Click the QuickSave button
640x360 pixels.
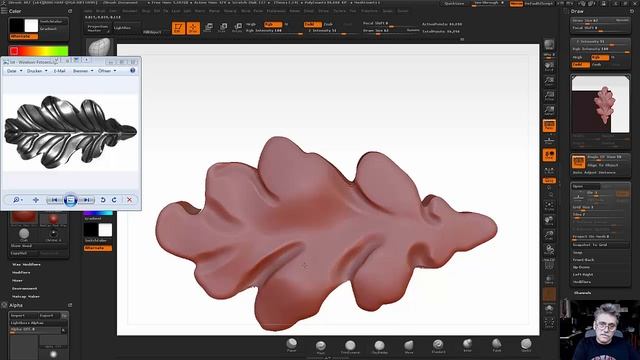[x=454, y=3]
